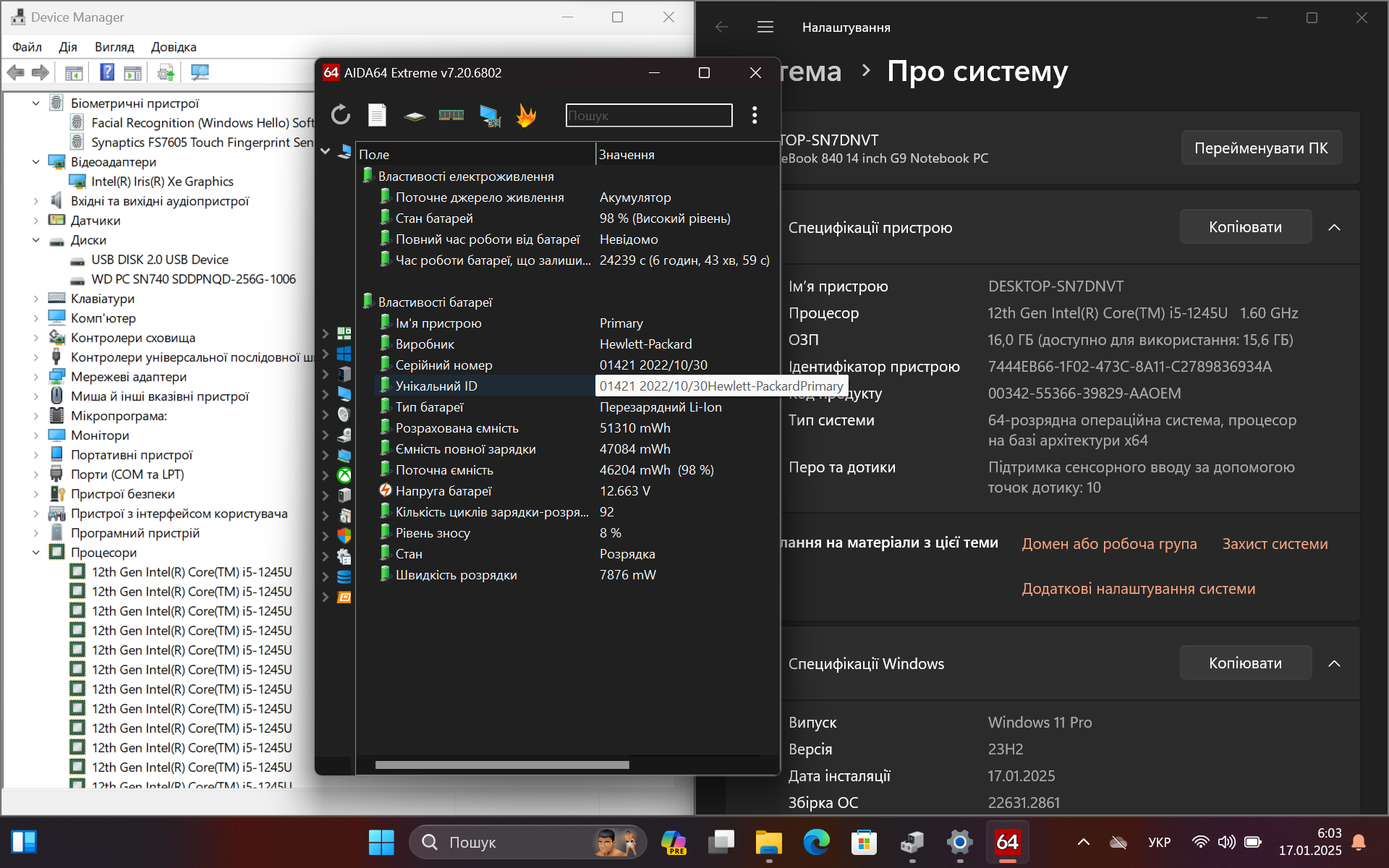Click the Значення column header in AIDA64

(687, 155)
